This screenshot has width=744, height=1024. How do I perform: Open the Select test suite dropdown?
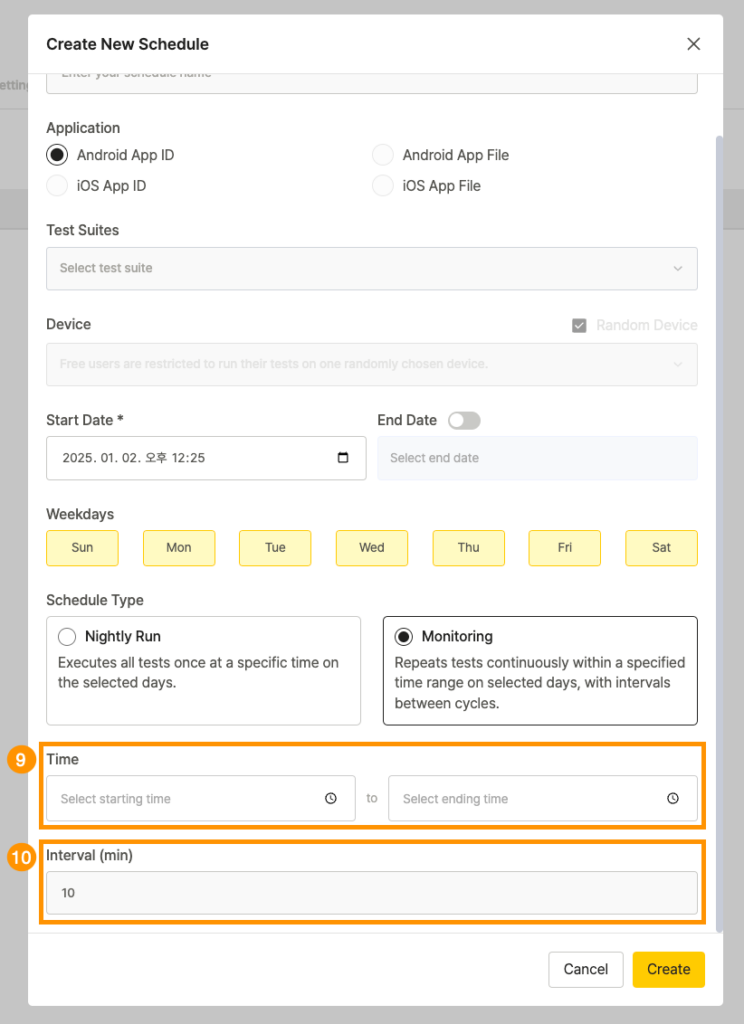(372, 268)
